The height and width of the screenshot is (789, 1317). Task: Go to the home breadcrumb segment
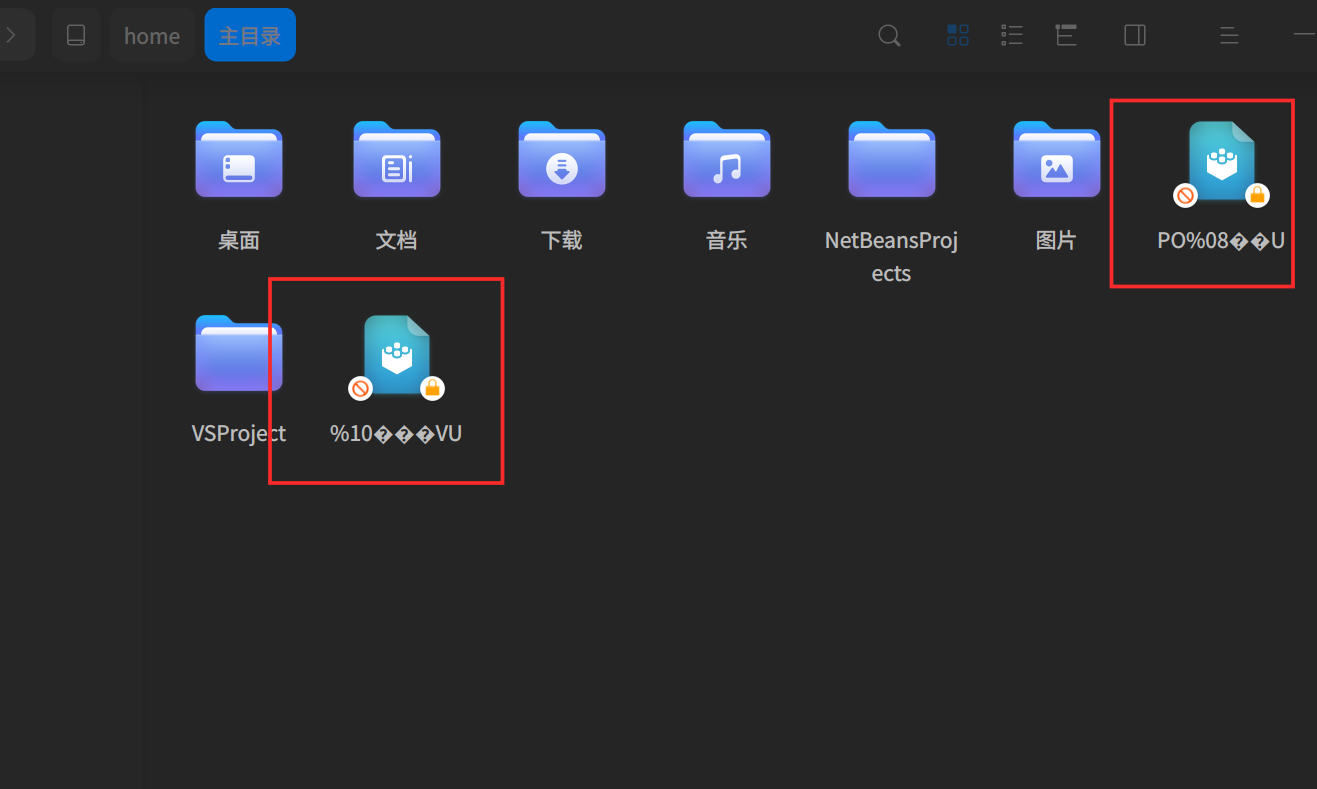tap(152, 36)
